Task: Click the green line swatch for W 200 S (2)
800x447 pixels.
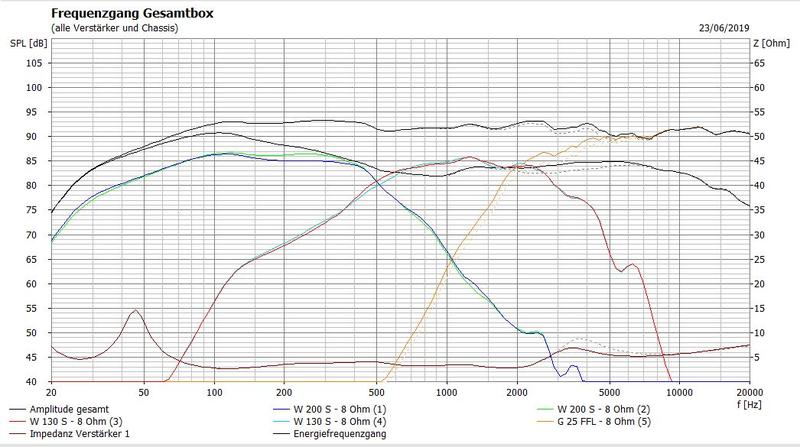Action: 545,409
